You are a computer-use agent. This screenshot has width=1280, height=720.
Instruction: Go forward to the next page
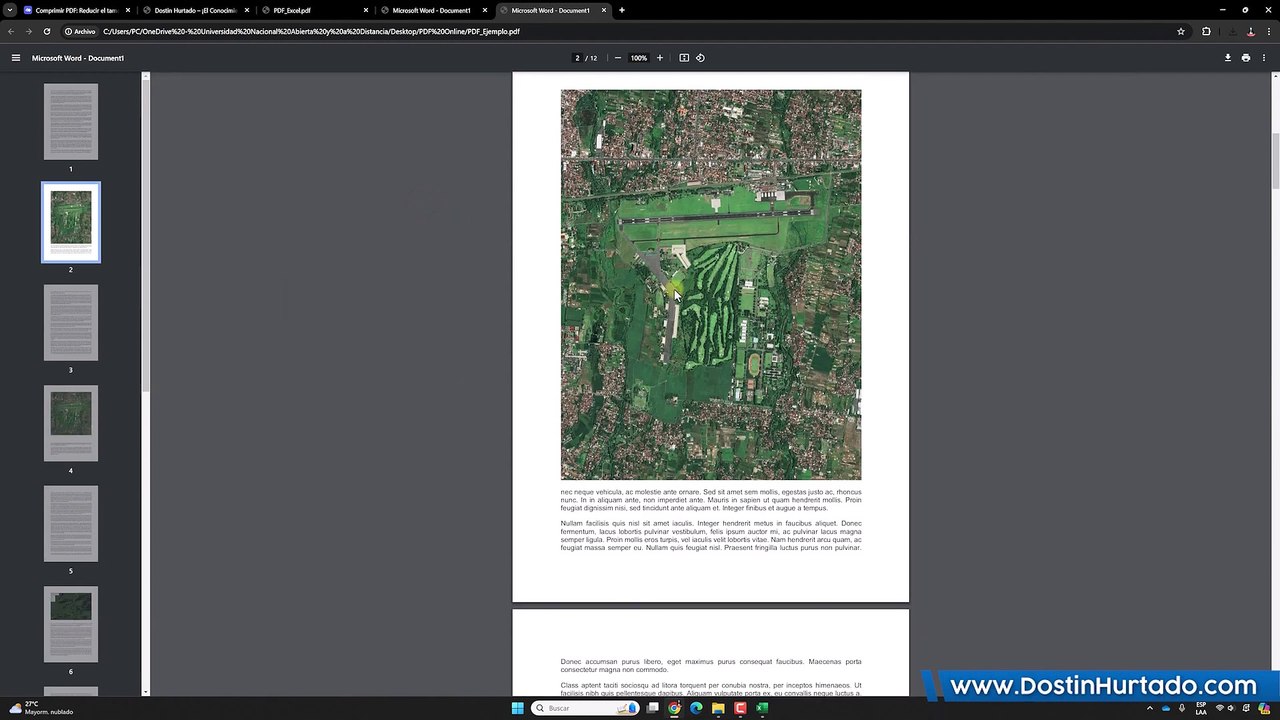click(x=28, y=31)
